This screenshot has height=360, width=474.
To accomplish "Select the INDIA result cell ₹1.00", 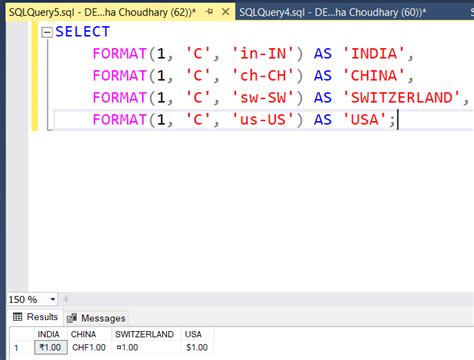I will coord(51,348).
